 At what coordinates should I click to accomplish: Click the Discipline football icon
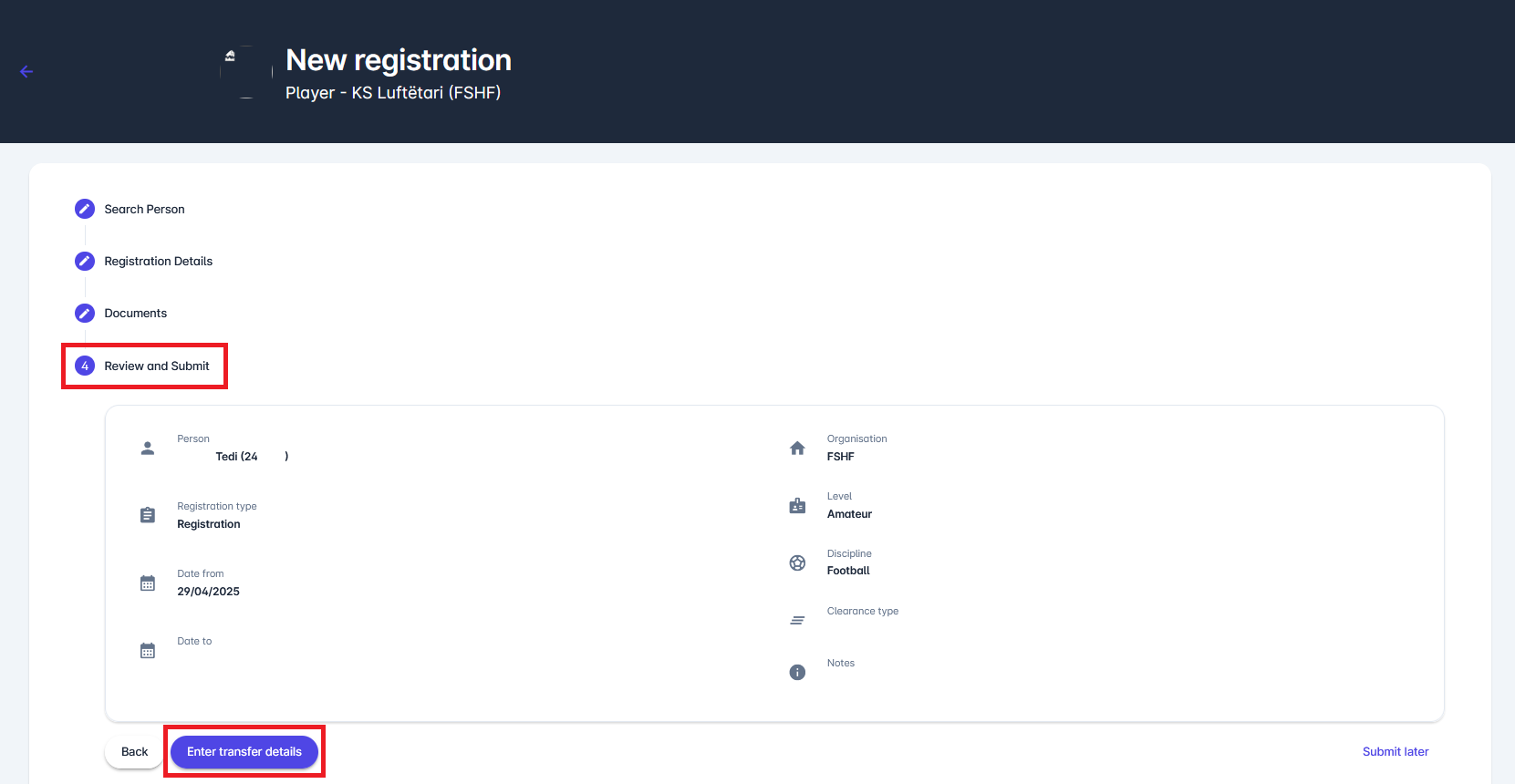pos(797,563)
